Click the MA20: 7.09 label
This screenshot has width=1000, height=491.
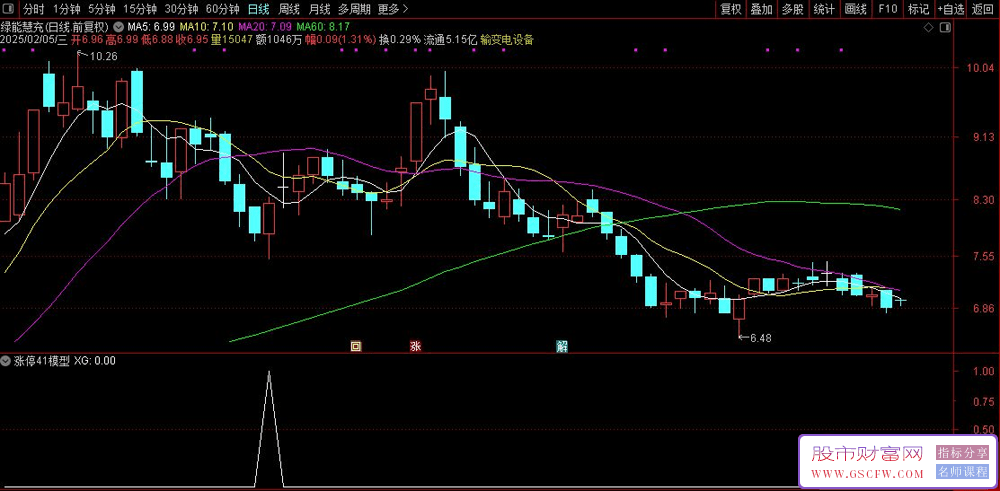265,27
